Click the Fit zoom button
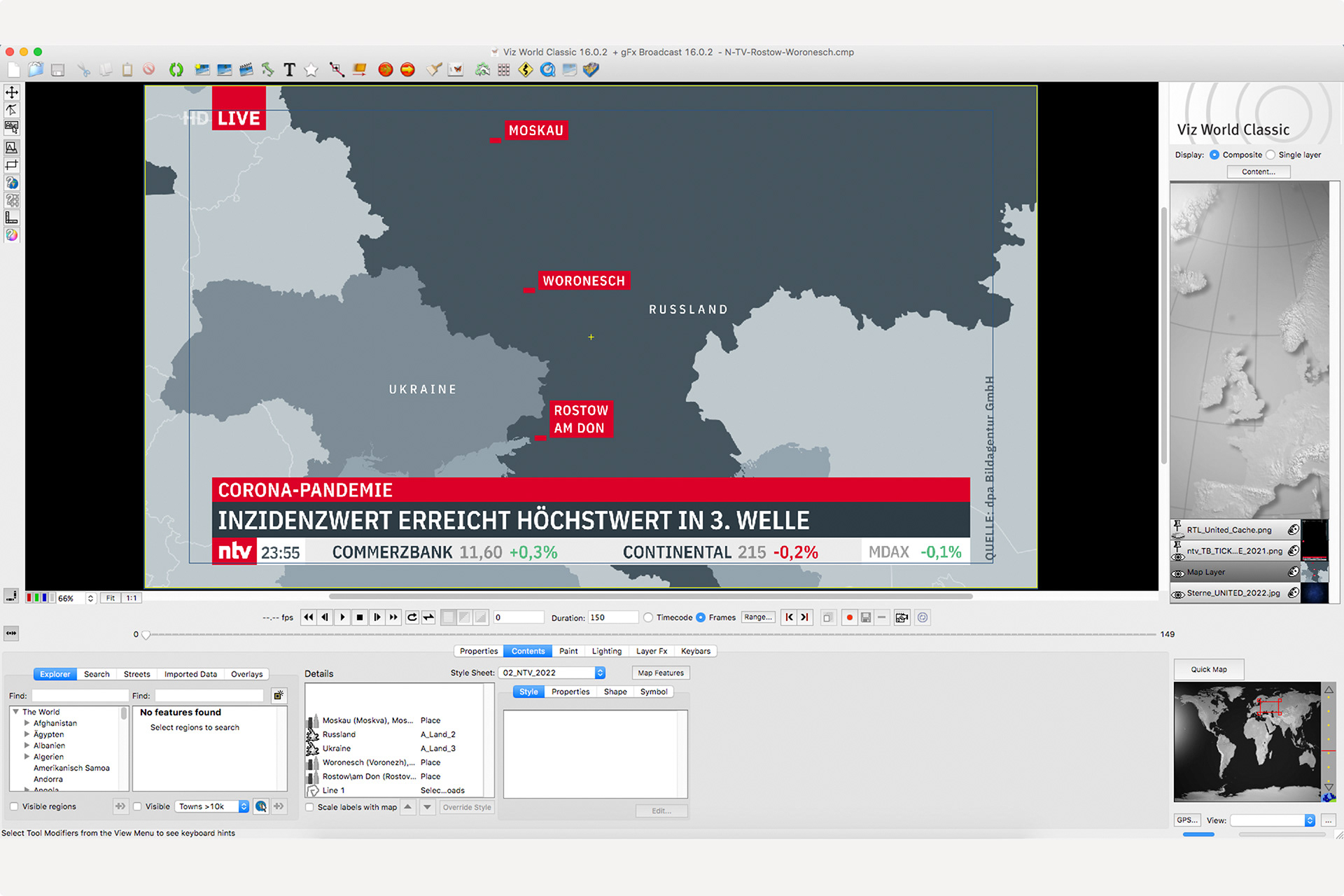This screenshot has height=896, width=1344. [x=111, y=598]
